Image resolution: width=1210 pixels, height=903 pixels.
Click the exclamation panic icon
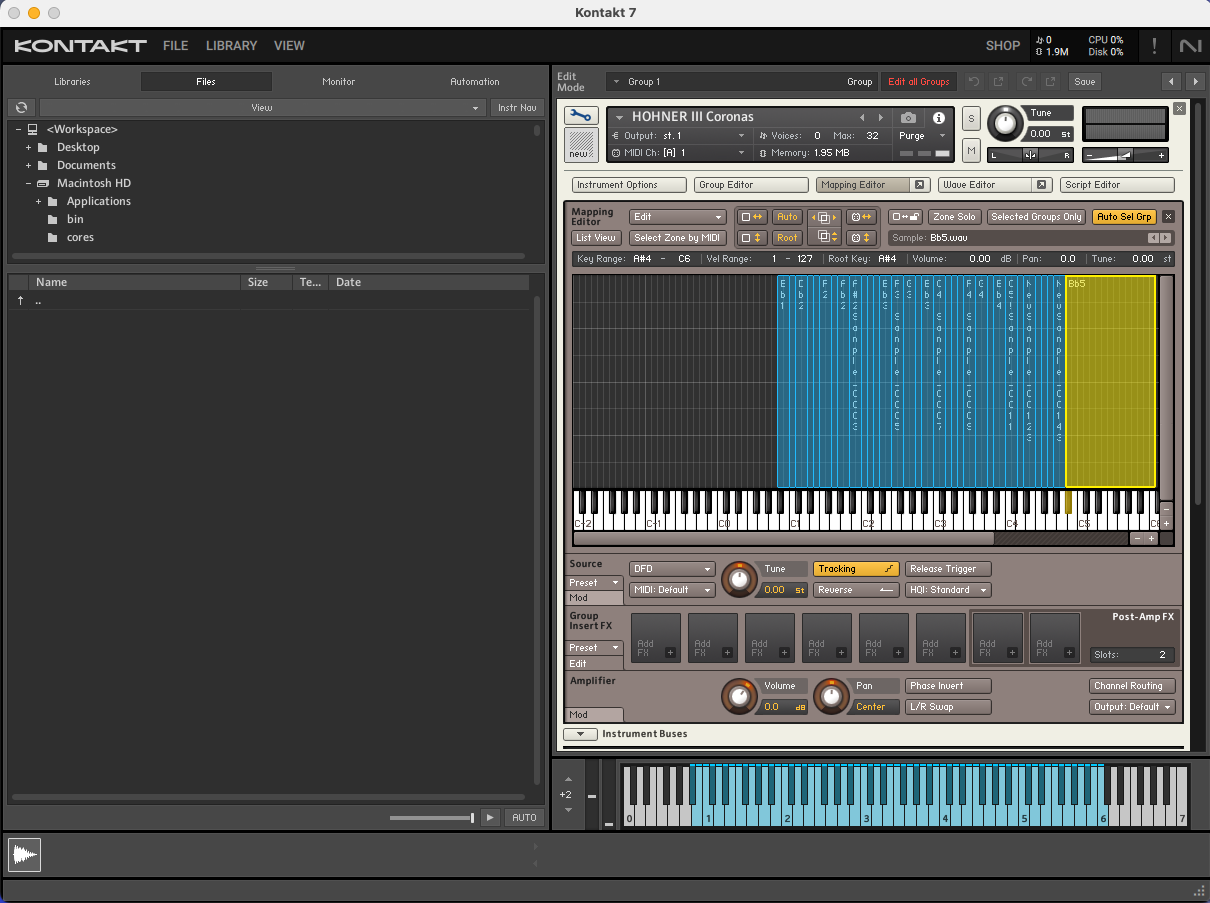1154,46
